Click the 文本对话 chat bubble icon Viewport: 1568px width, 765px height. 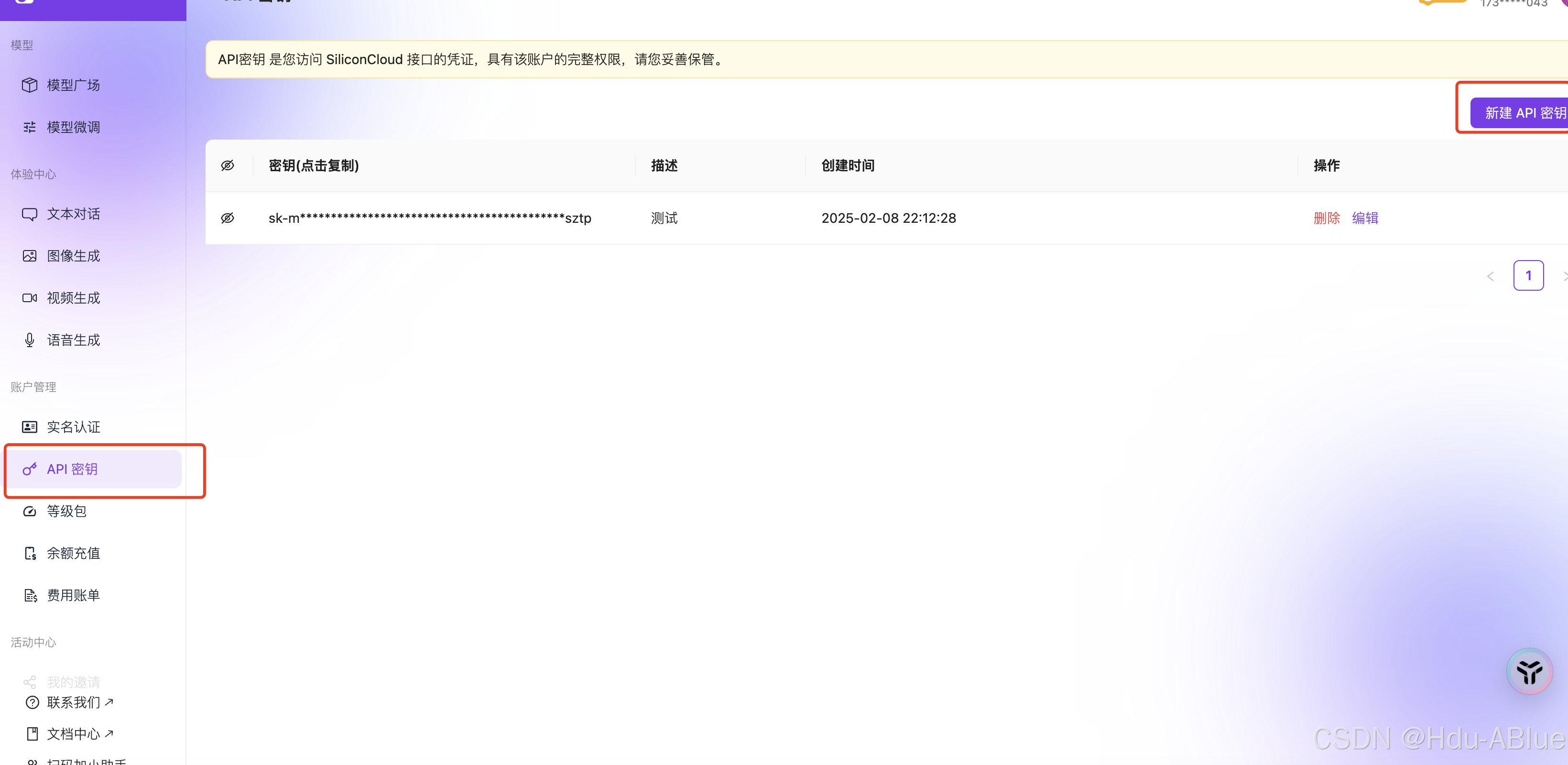pyautogui.click(x=29, y=214)
